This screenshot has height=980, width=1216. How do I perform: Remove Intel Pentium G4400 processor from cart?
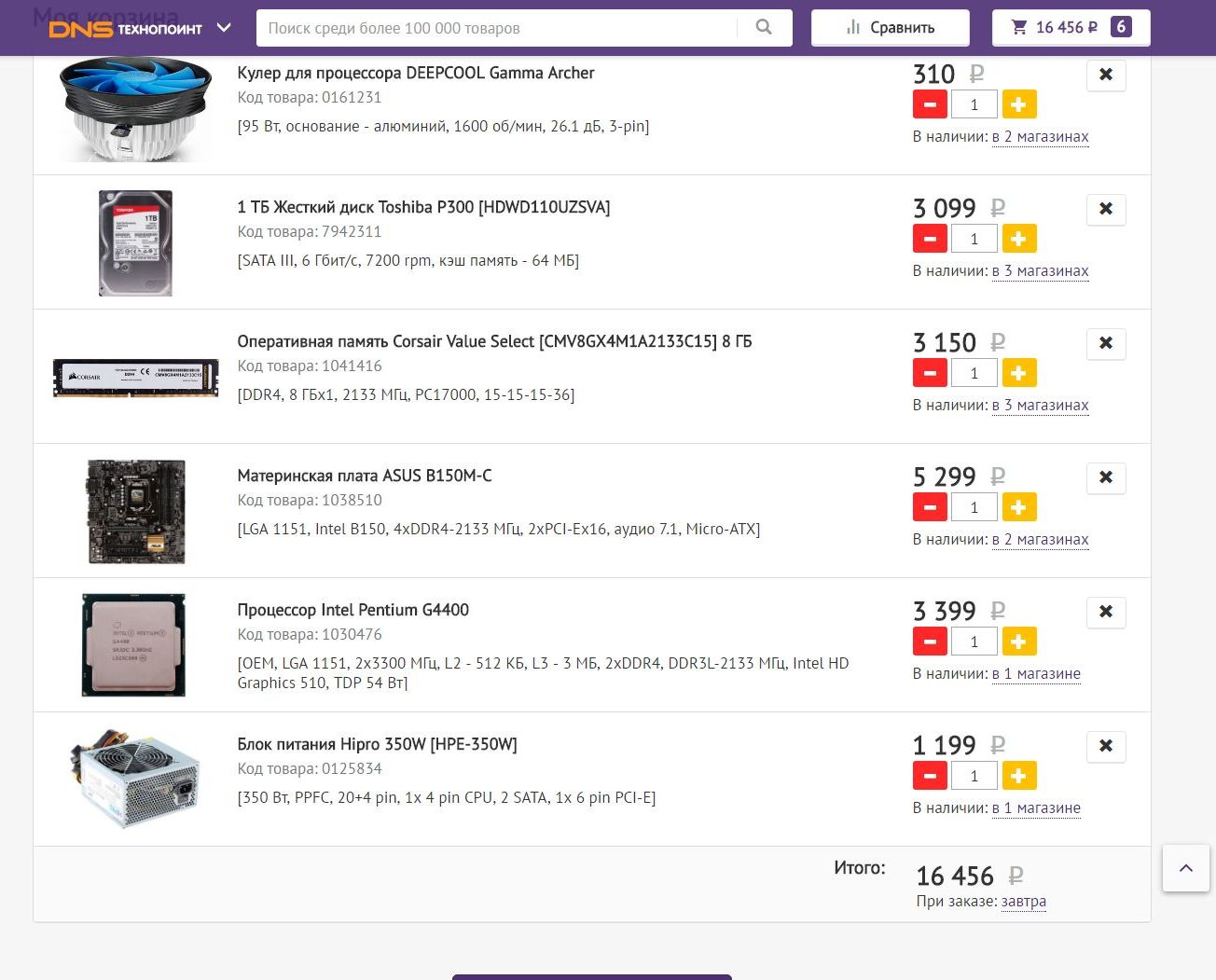pyautogui.click(x=1106, y=612)
